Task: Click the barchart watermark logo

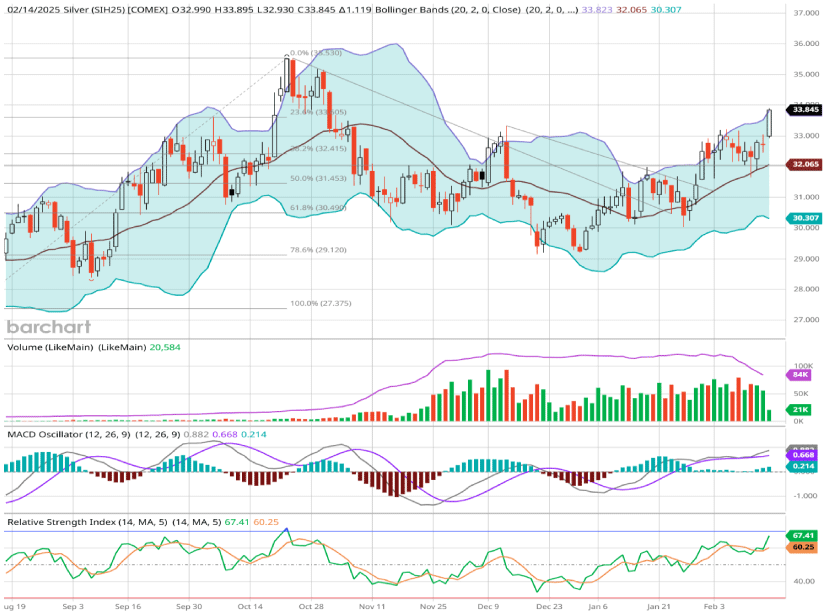Action: coord(49,326)
